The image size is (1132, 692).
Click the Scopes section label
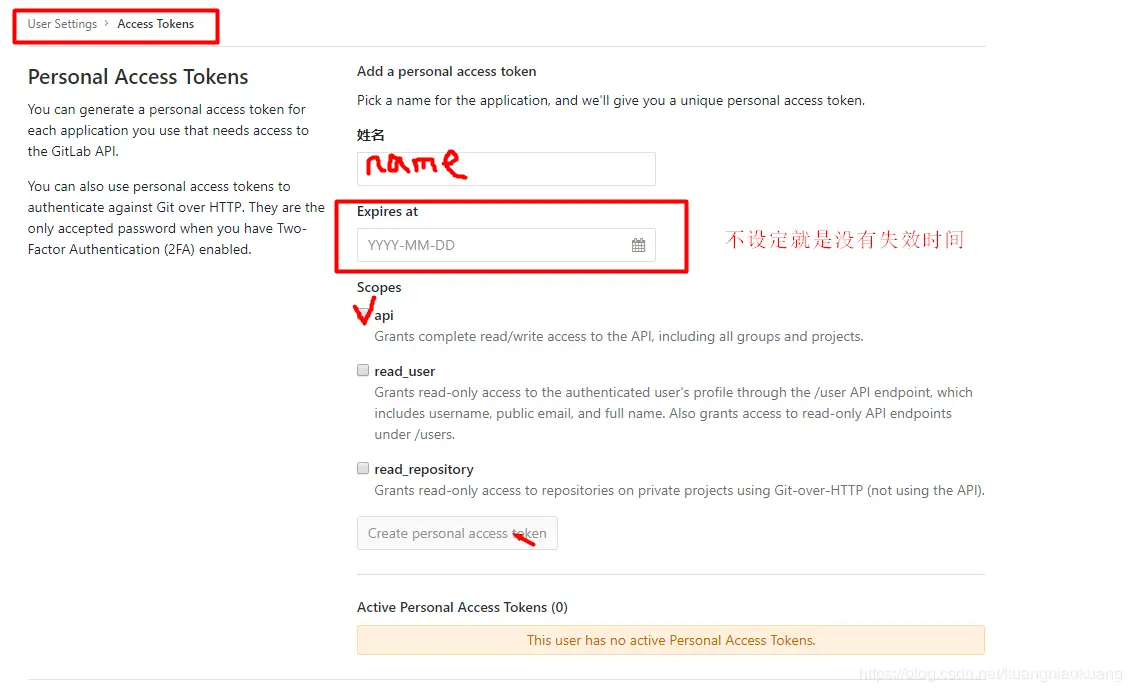(379, 287)
